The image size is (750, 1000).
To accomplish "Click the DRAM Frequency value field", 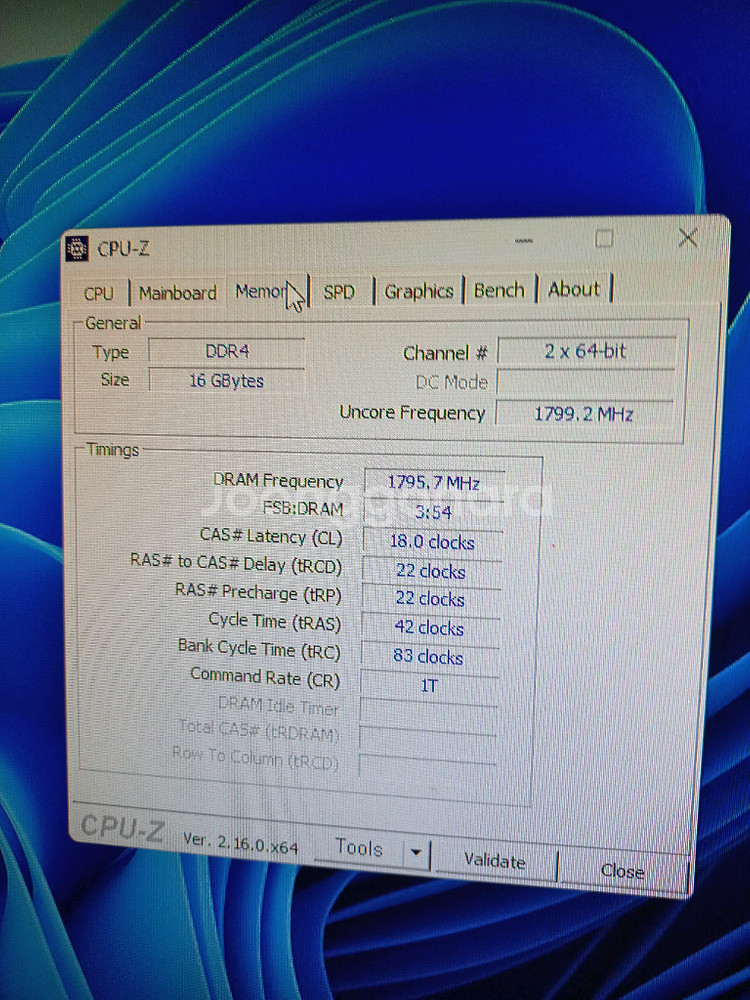I will [x=433, y=483].
